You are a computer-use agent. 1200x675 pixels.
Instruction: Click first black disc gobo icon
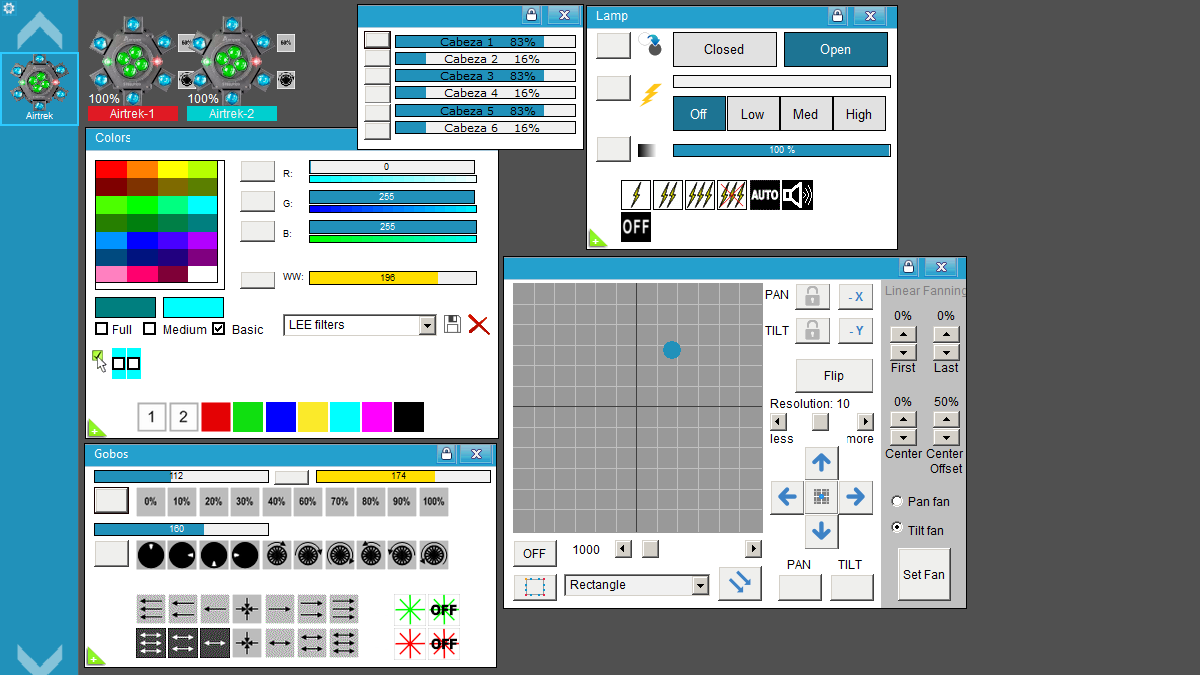151,555
